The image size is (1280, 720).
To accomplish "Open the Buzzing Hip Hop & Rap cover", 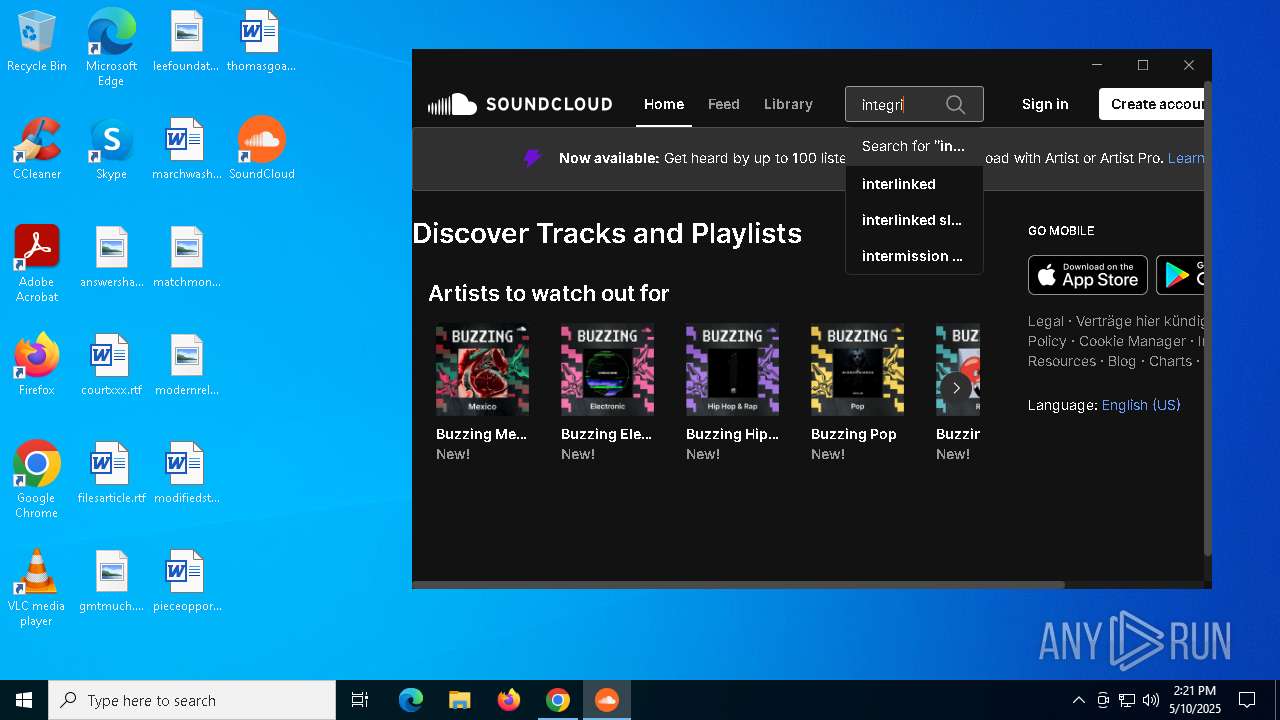I will point(732,369).
